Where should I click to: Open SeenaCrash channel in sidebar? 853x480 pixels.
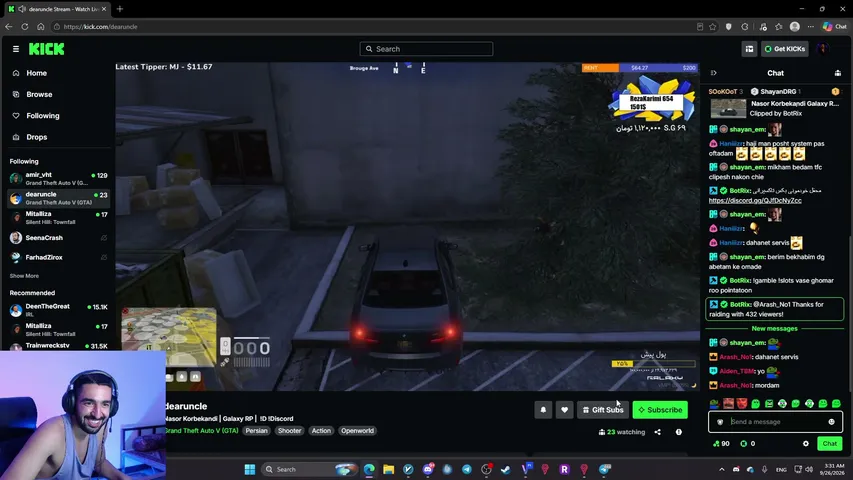click(x=59, y=238)
